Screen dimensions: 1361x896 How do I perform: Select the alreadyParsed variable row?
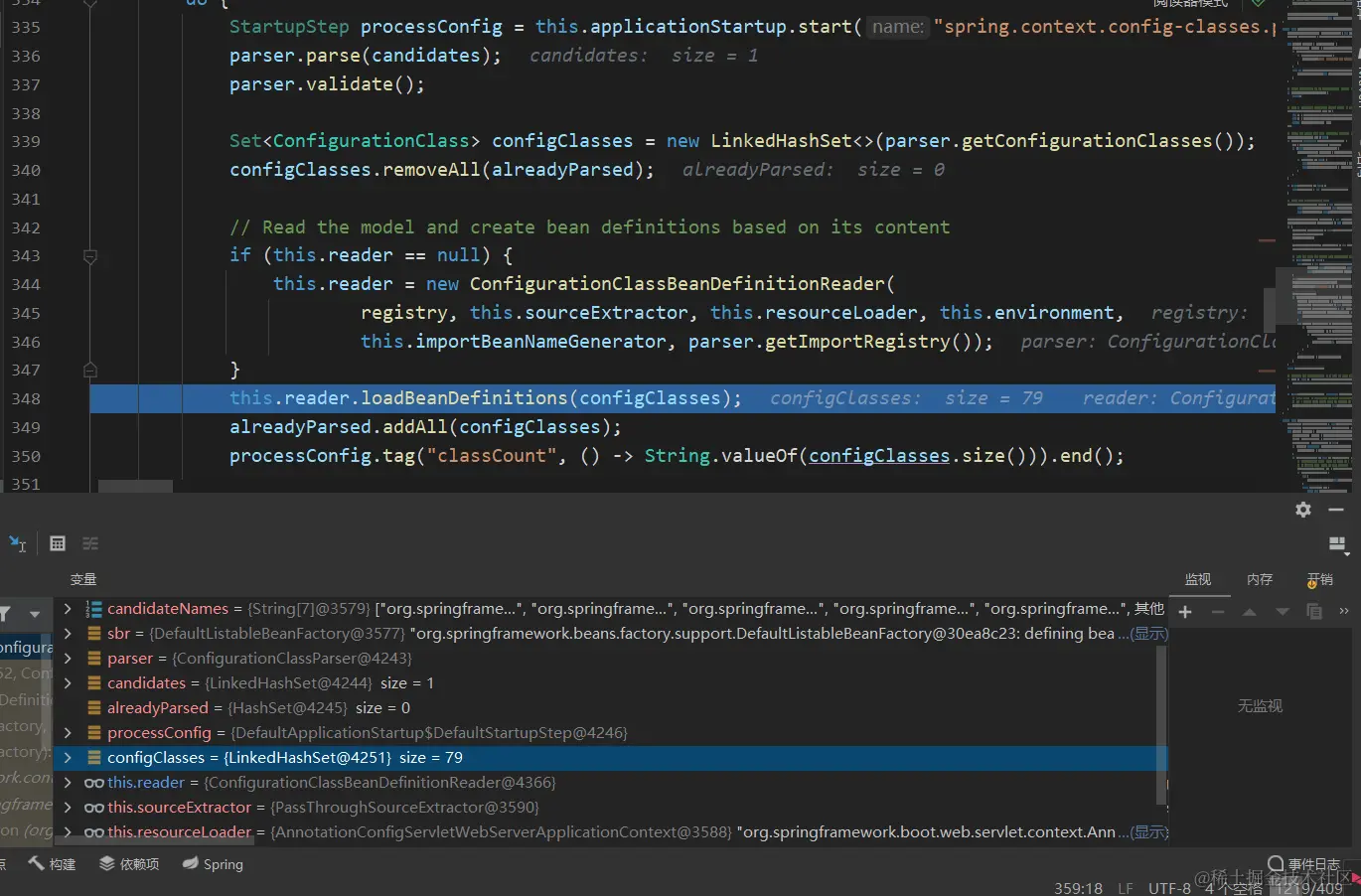tap(610, 708)
